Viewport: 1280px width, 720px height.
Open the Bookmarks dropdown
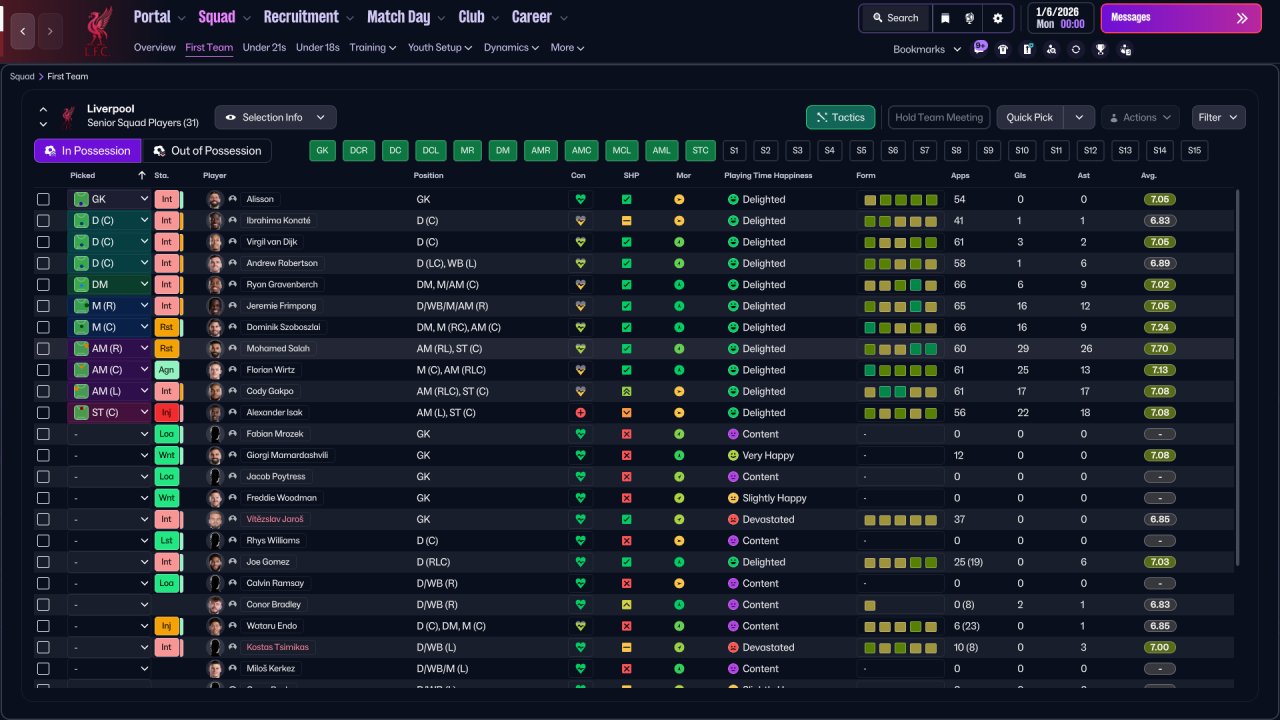[926, 49]
